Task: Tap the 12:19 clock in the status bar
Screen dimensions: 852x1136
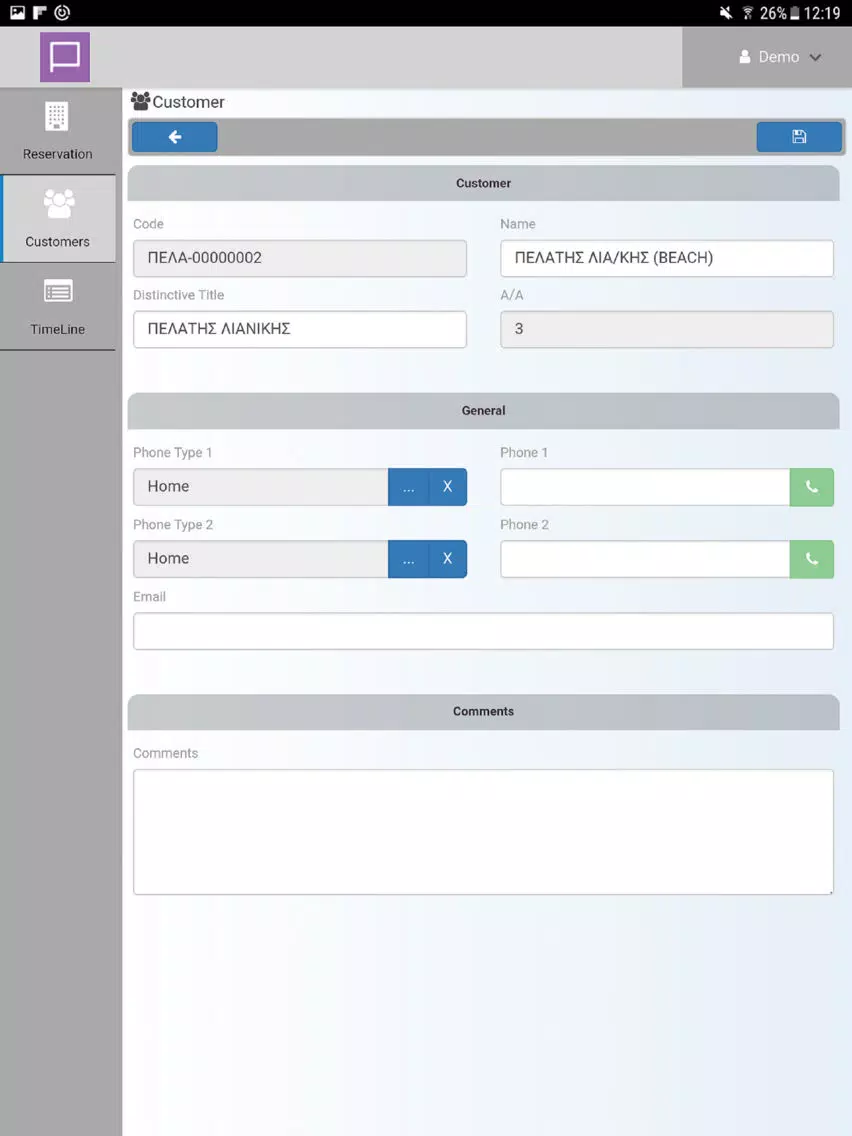Action: [x=822, y=13]
